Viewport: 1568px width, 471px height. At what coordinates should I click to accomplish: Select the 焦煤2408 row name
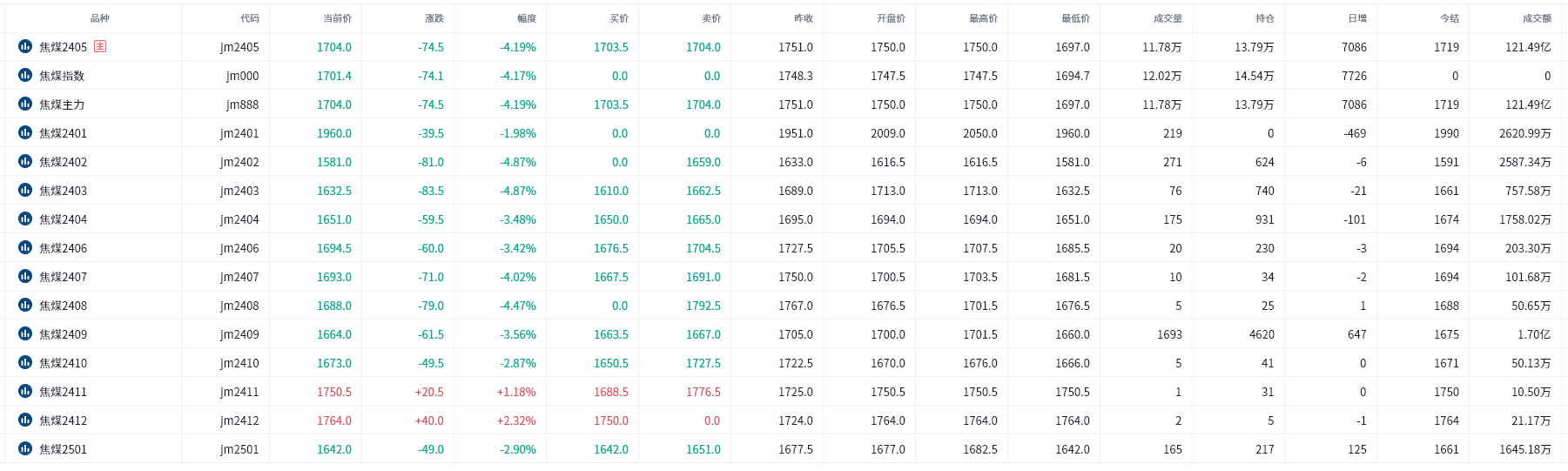tap(63, 306)
